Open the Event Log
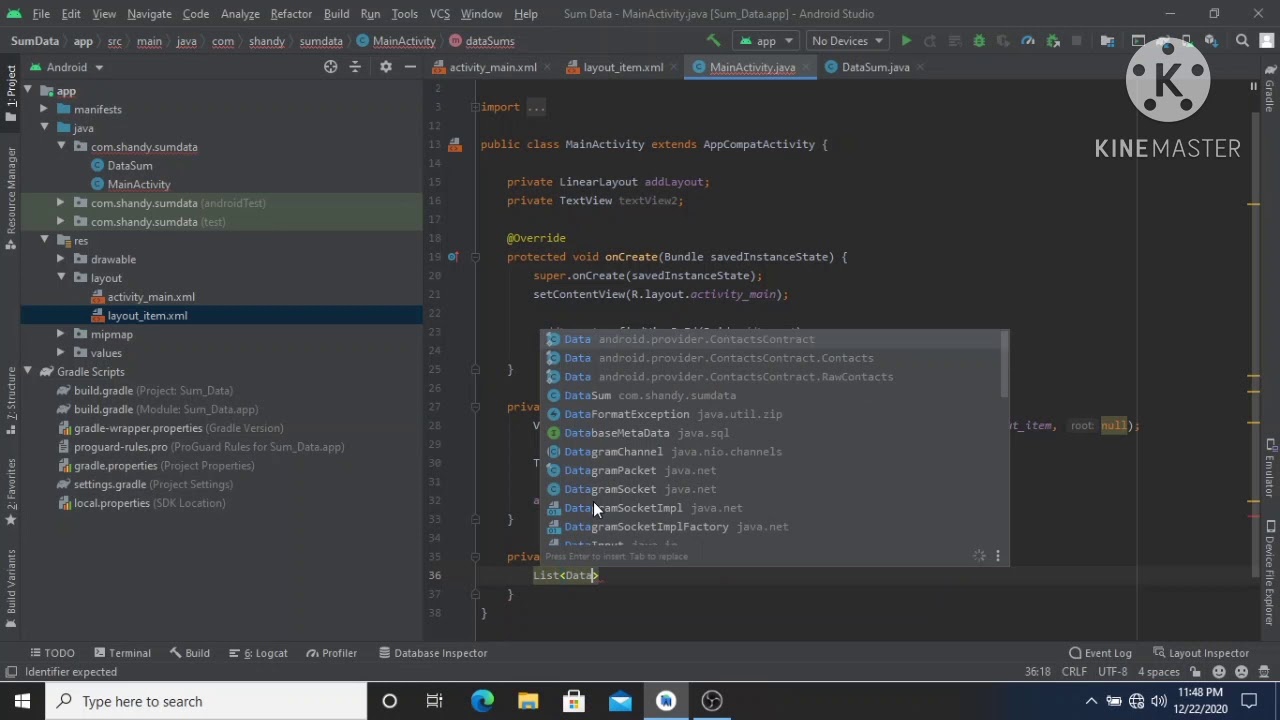1280x720 pixels. [x=1100, y=653]
